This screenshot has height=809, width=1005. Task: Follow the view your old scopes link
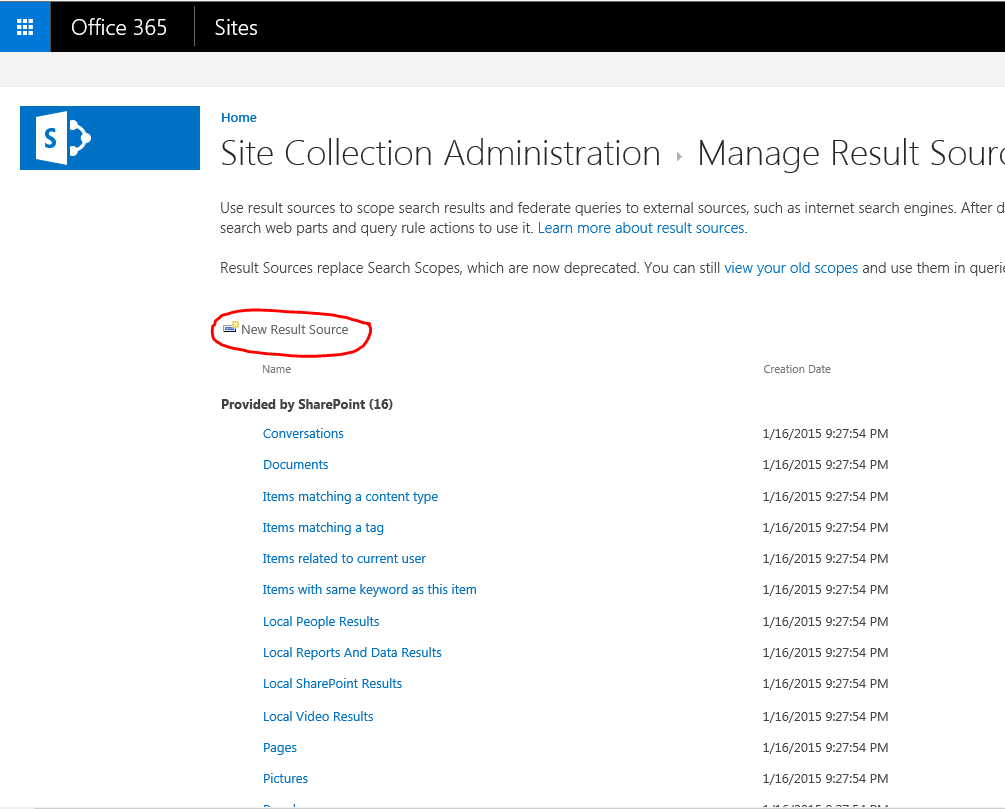791,268
